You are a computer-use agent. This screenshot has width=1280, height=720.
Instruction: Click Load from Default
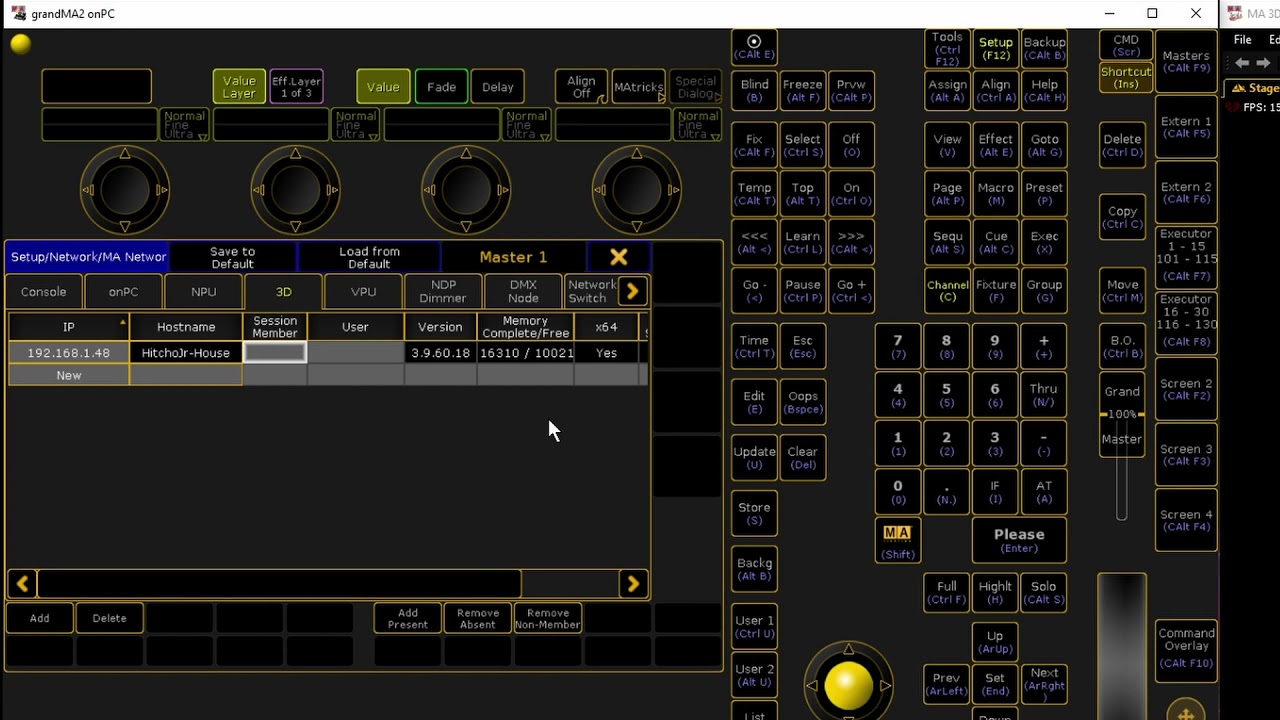coord(369,258)
